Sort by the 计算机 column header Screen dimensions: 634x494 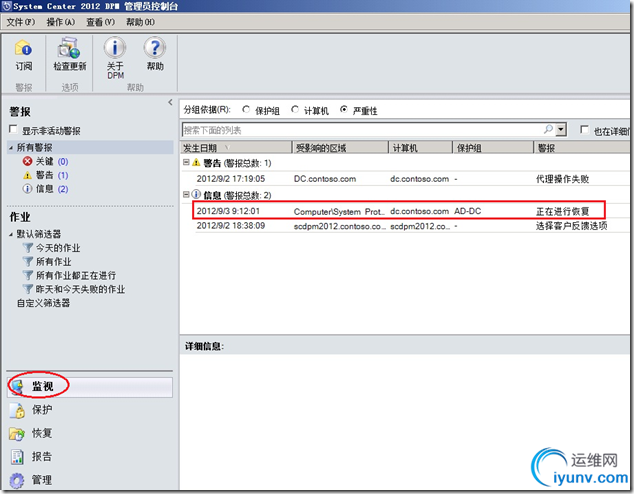(421, 148)
